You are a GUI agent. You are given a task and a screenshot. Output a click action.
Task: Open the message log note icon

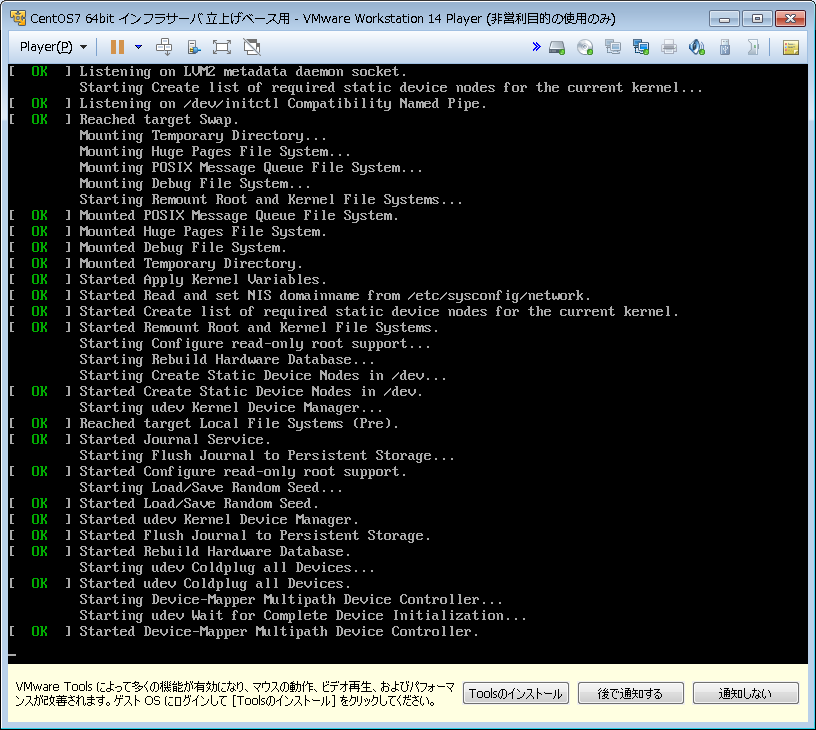point(790,47)
